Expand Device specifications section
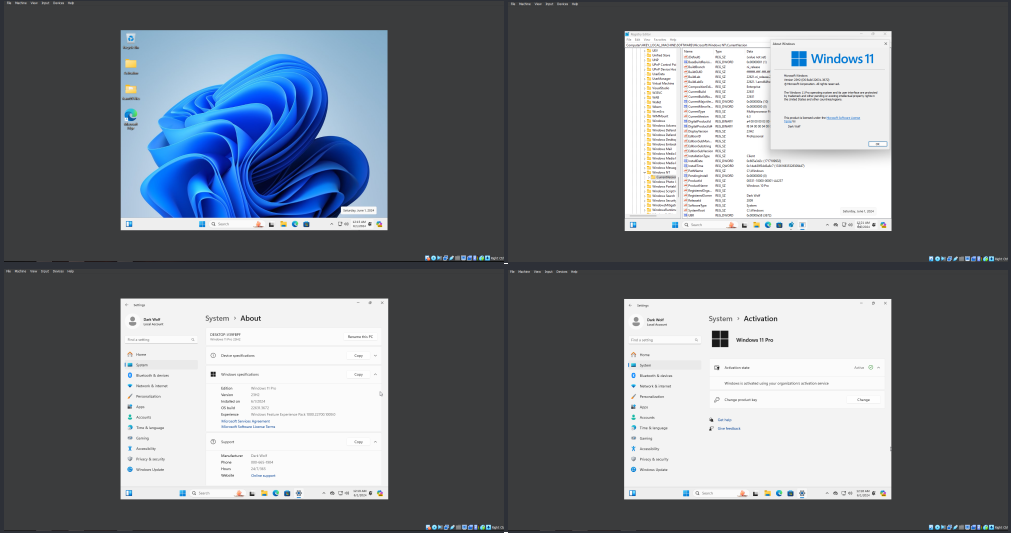The image size is (1011, 533). click(375, 355)
